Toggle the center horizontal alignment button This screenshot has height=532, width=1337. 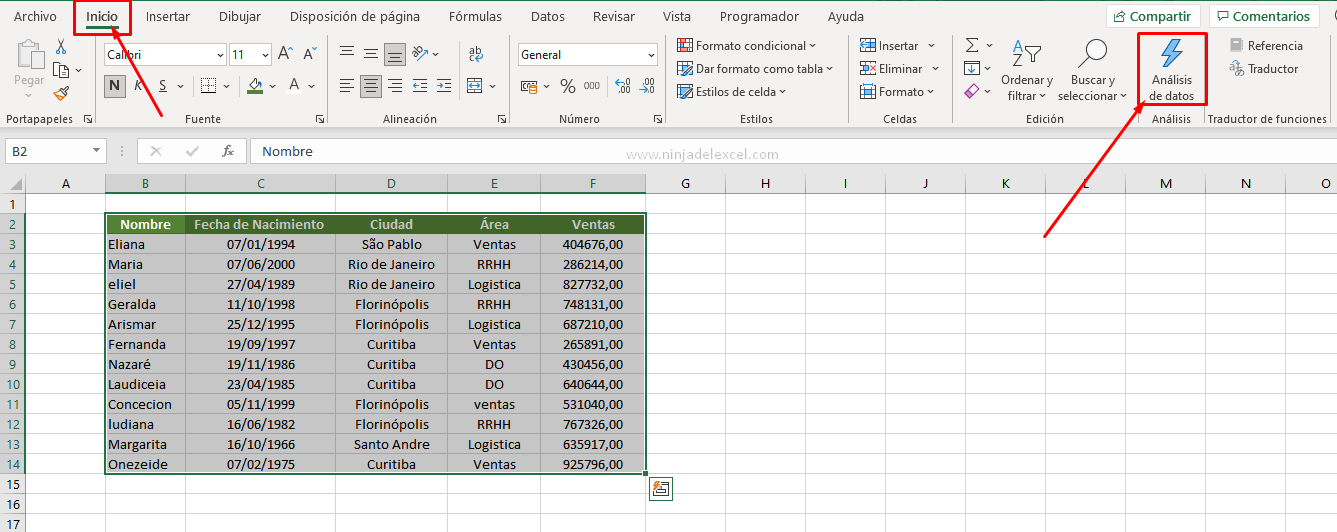pyautogui.click(x=371, y=86)
